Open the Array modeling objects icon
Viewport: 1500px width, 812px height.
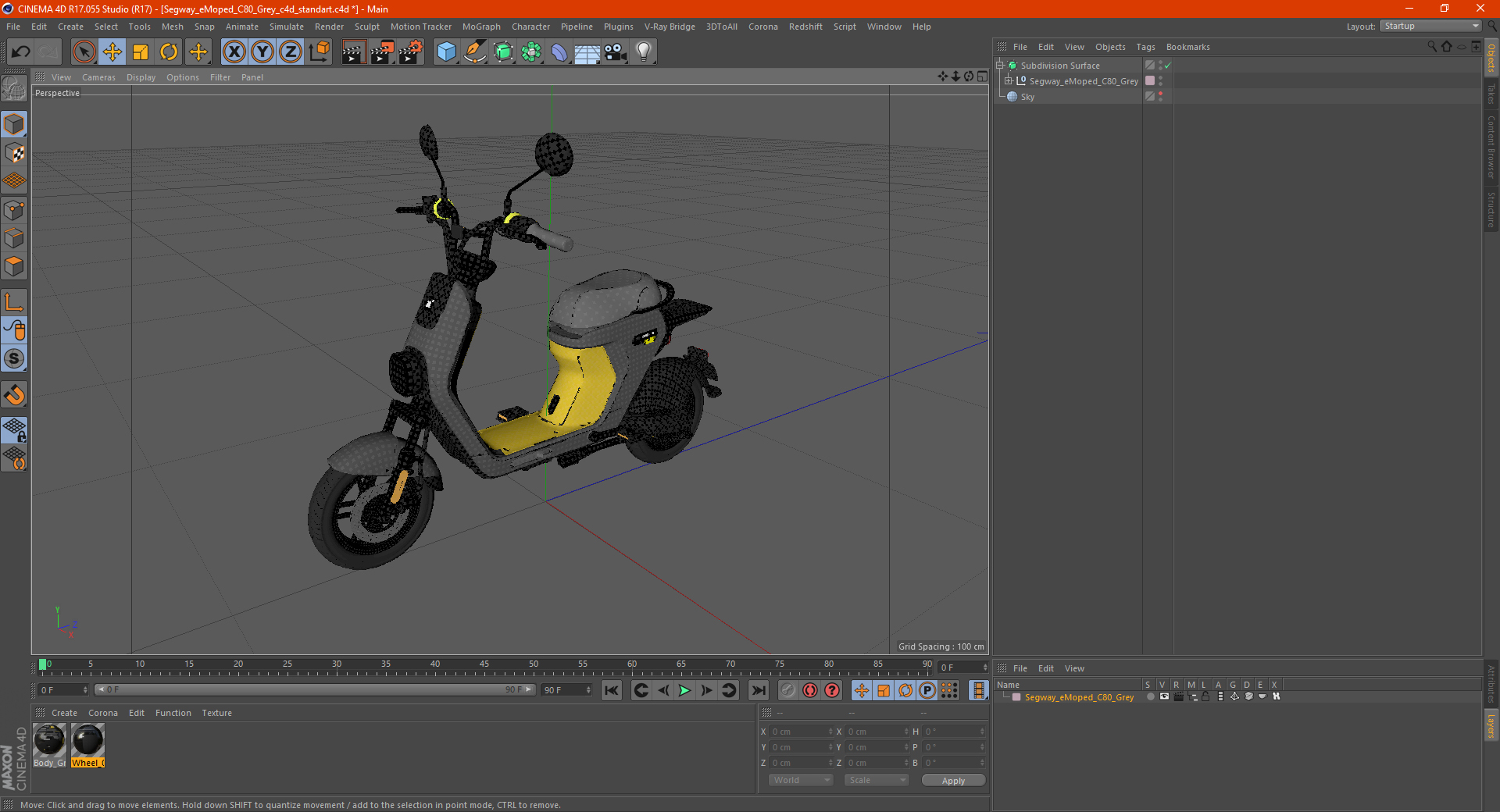point(531,52)
